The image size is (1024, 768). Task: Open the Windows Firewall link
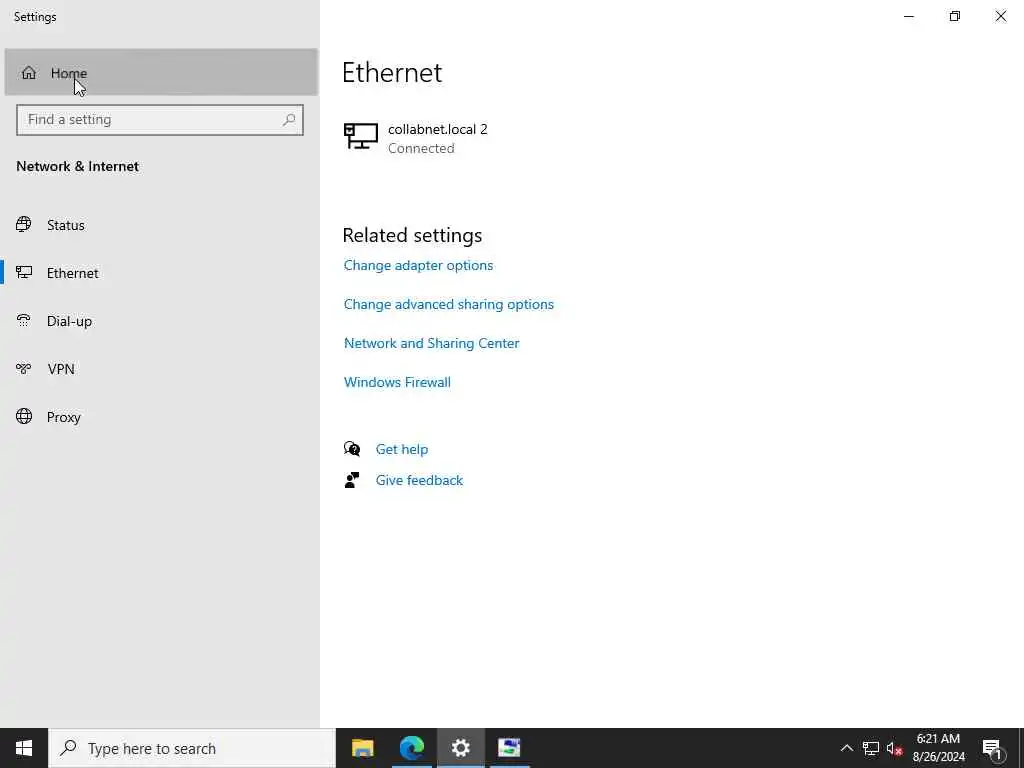coord(397,382)
